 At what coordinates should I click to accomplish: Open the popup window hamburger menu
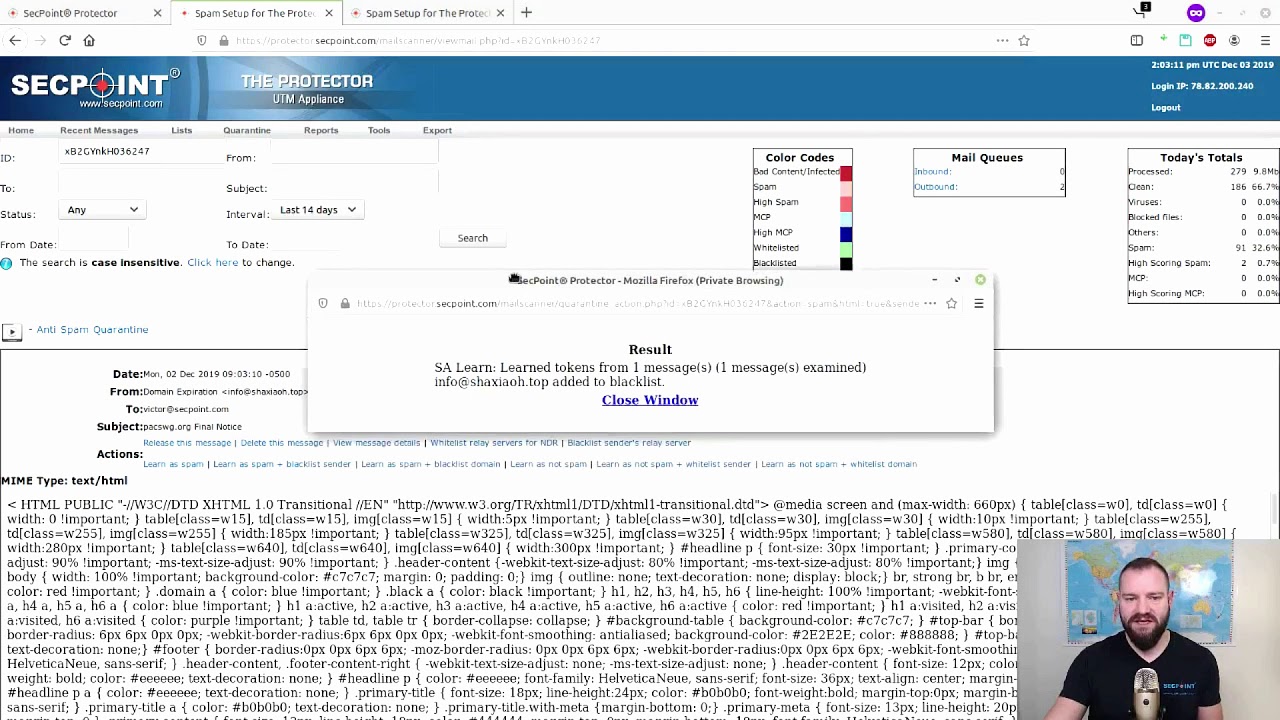point(979,303)
